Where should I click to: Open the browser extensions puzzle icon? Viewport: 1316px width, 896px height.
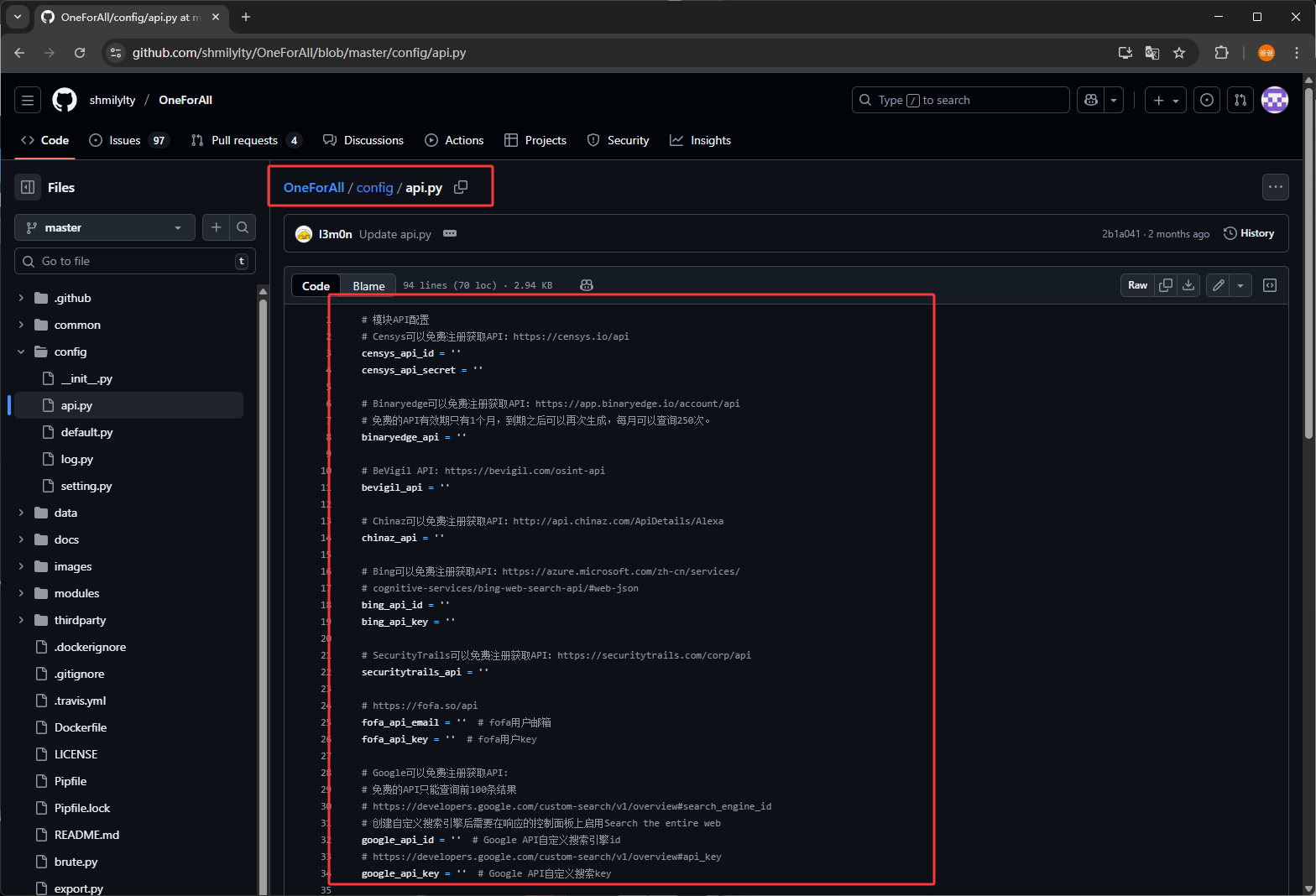click(x=1221, y=53)
